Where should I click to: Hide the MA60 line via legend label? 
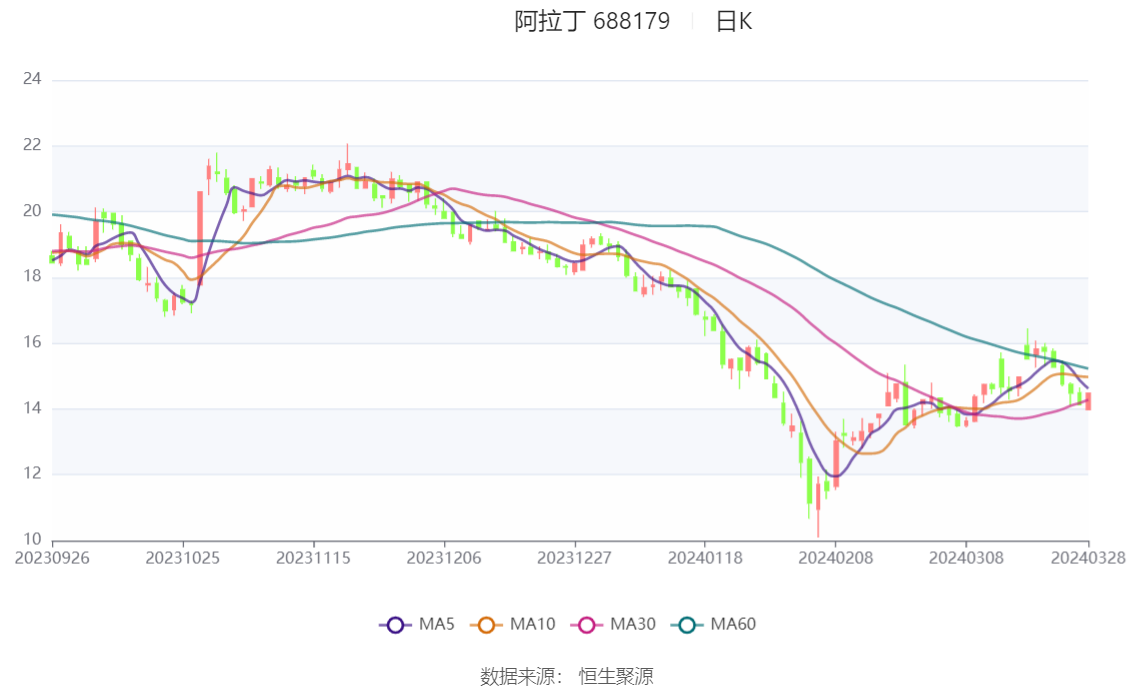pos(733,625)
